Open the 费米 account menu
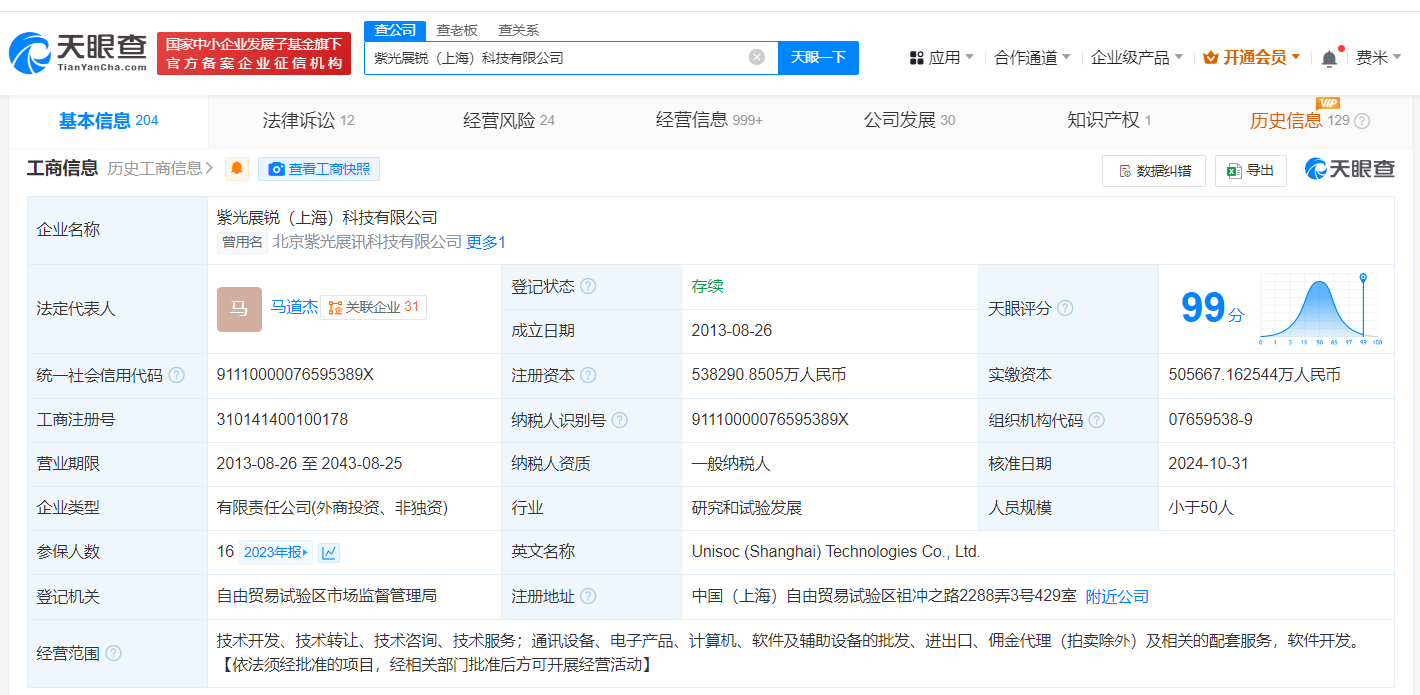The width and height of the screenshot is (1420, 695). tap(1378, 58)
